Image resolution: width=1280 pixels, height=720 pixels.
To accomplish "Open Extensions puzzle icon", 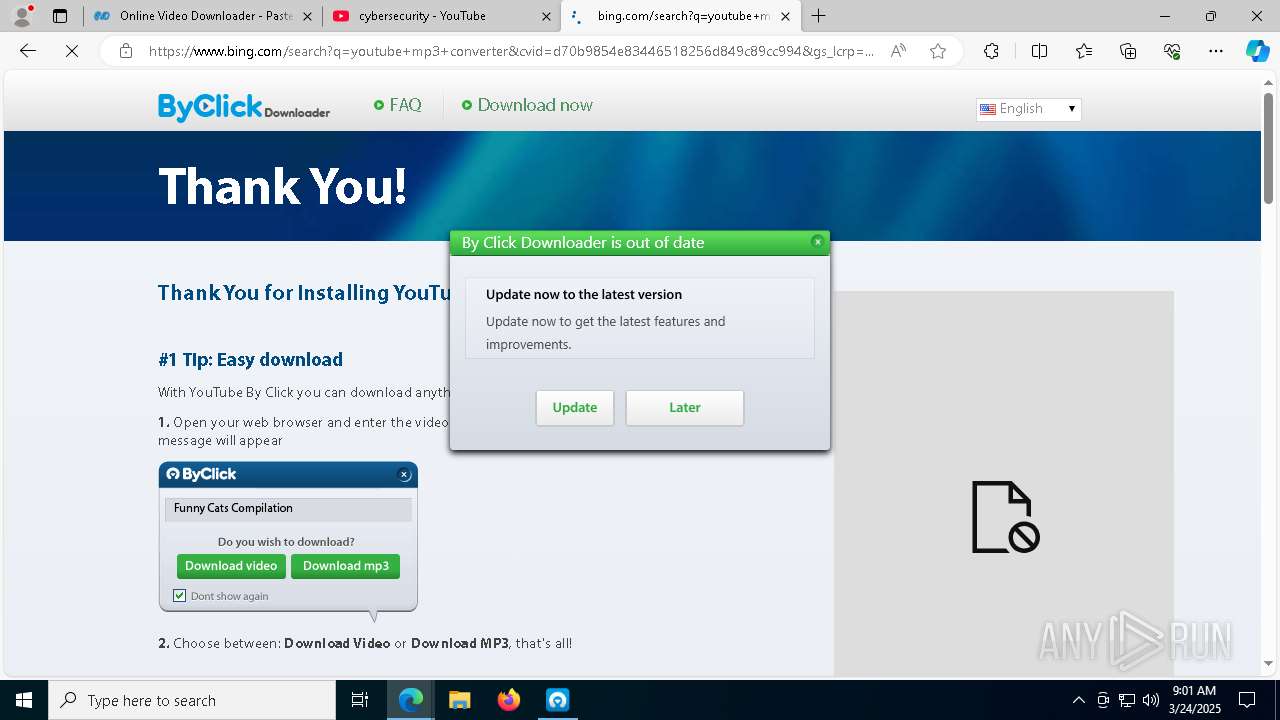I will (991, 51).
